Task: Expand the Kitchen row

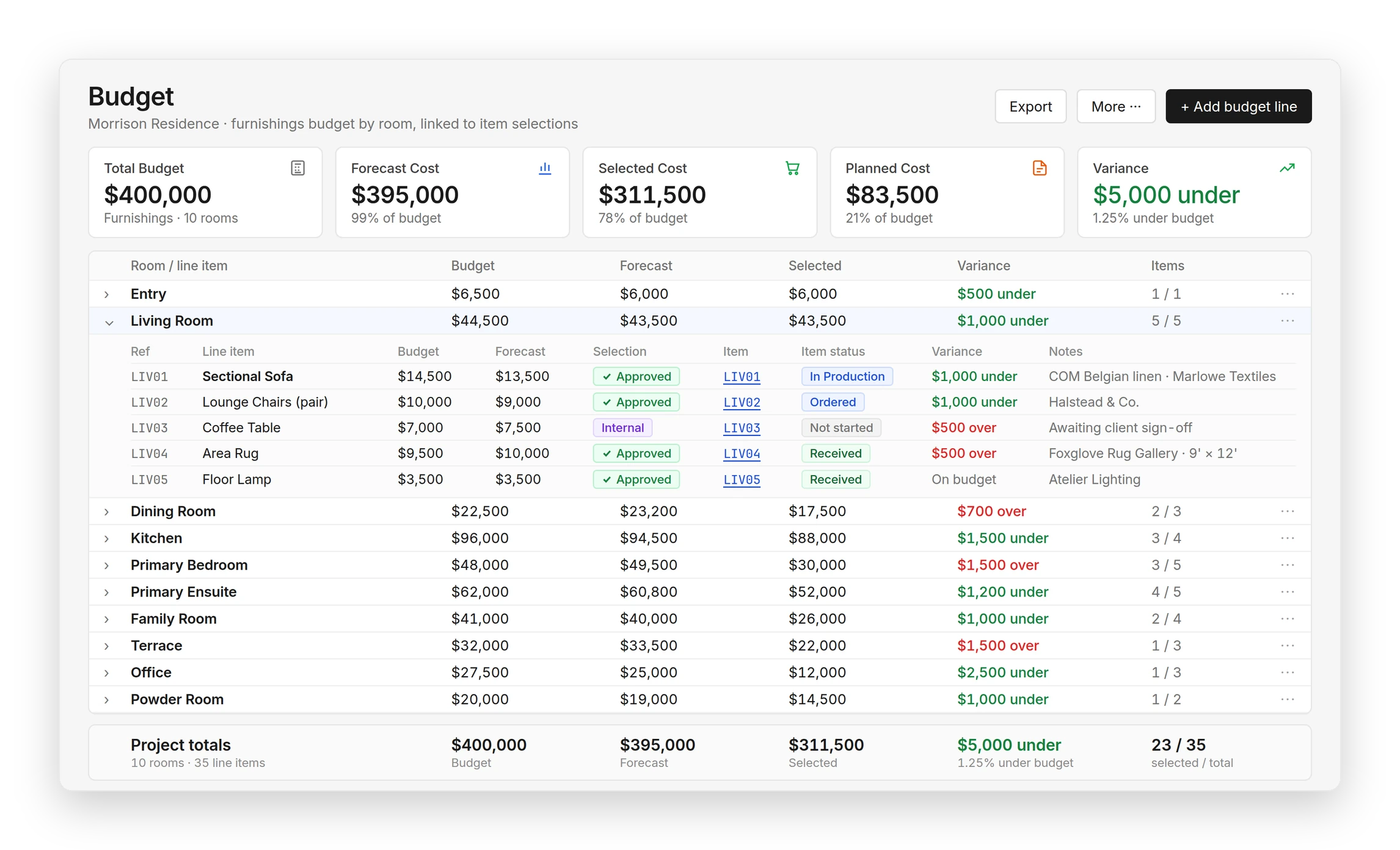Action: 107,539
